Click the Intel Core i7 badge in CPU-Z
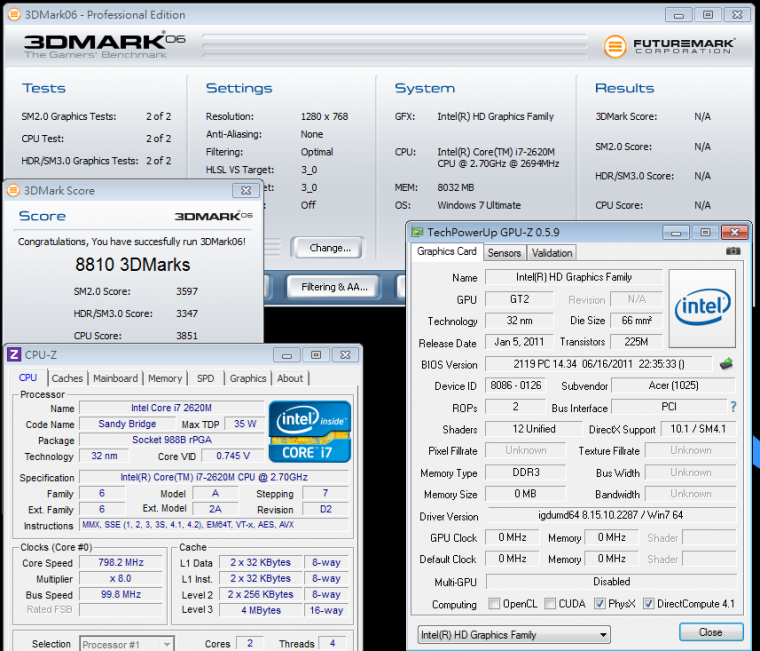Image resolution: width=760 pixels, height=651 pixels. tap(310, 431)
